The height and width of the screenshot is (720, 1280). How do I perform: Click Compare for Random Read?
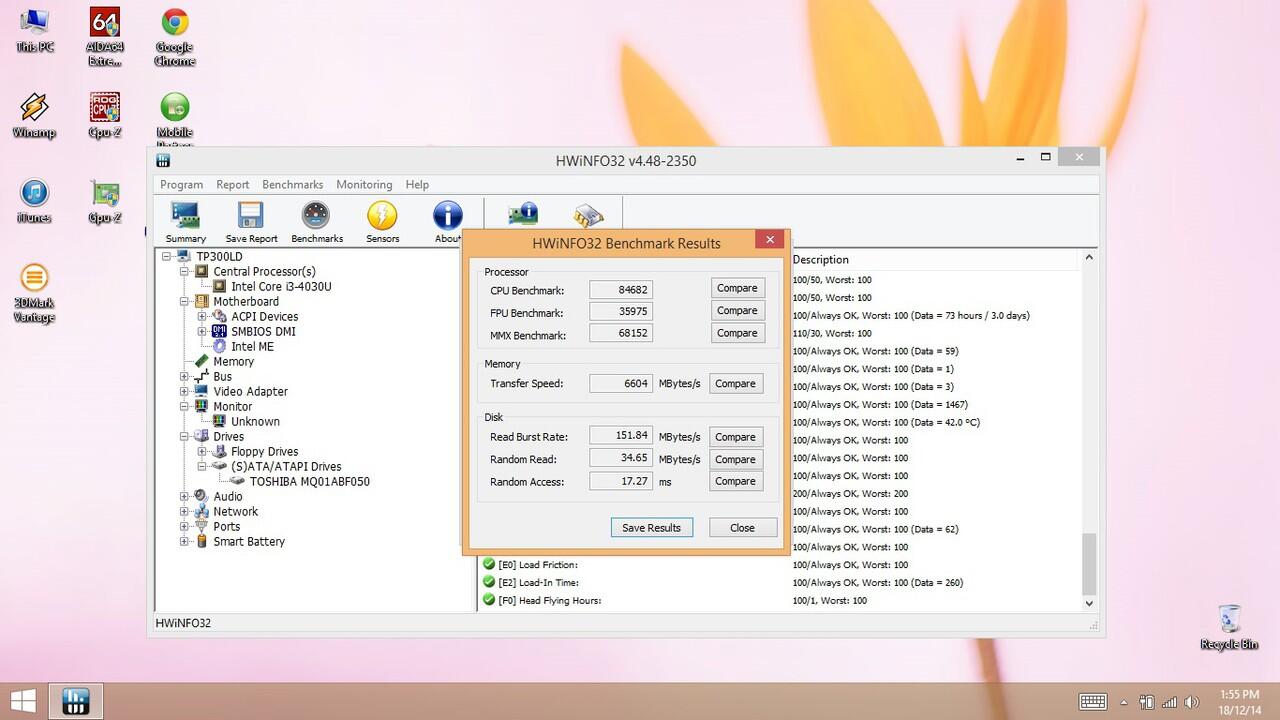point(735,460)
